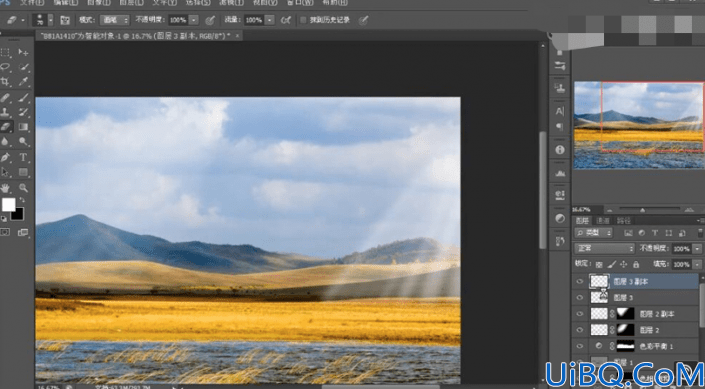Enable airbrush mode icon
This screenshot has width=705, height=389.
pyautogui.click(x=285, y=20)
